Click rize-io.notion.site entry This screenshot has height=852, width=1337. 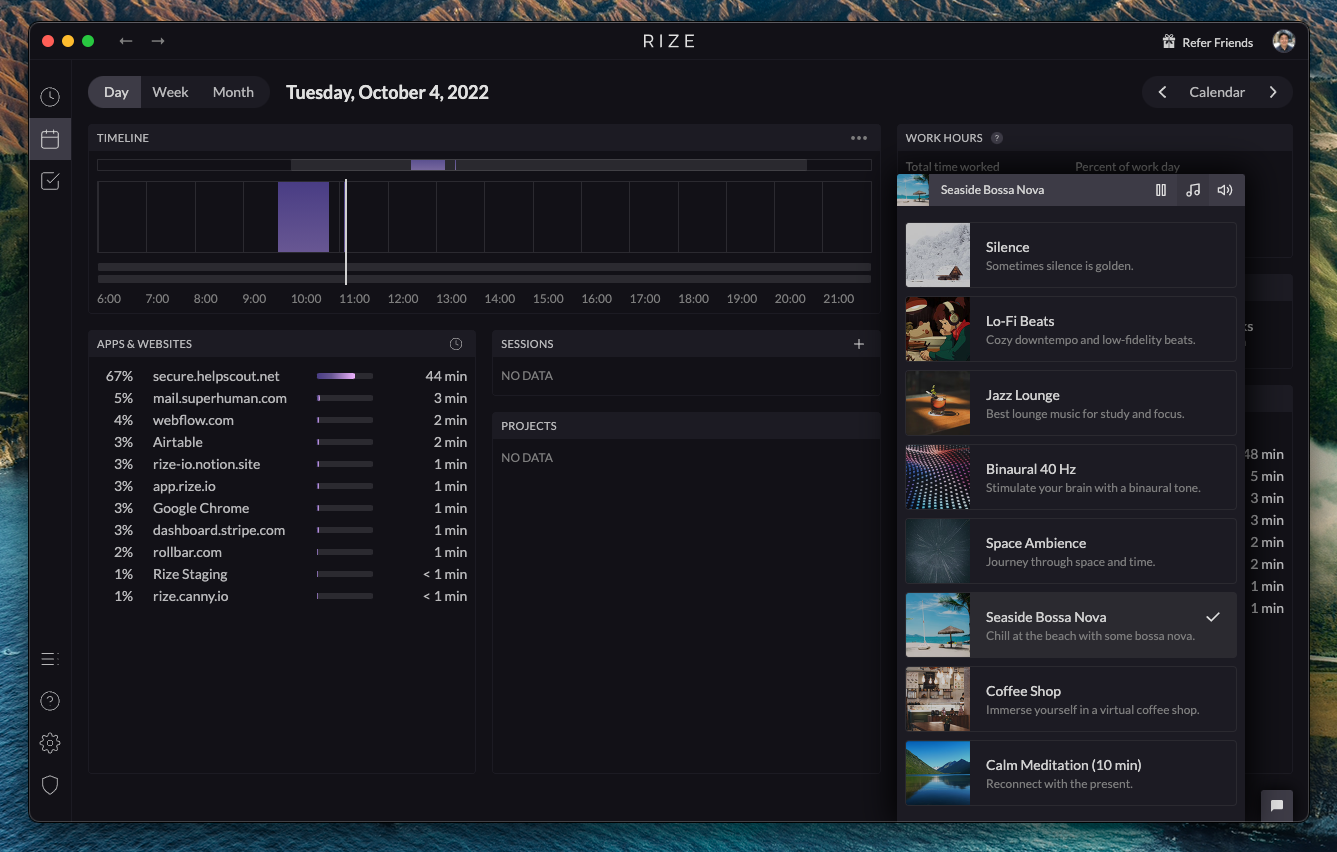click(x=206, y=464)
